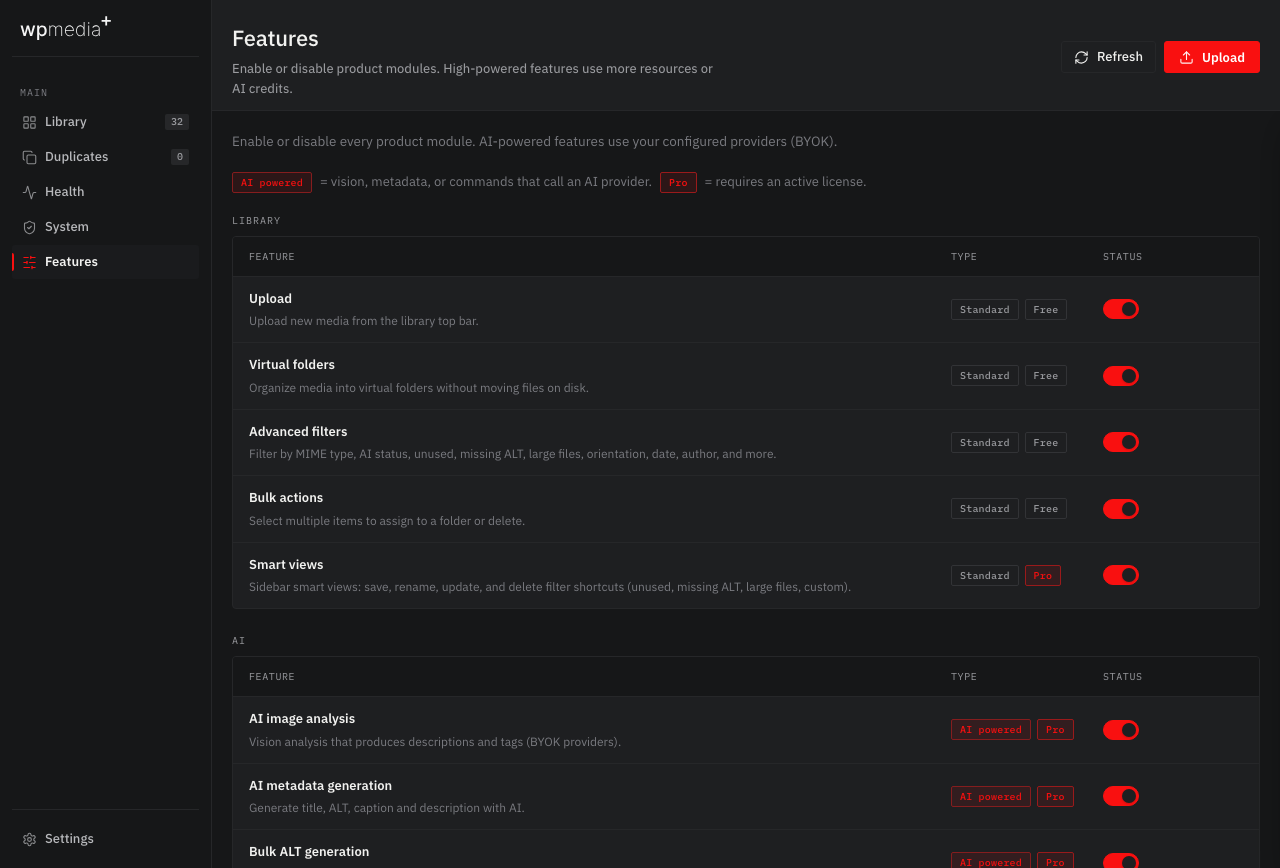Click the Settings gear icon
The image size is (1280, 868).
(29, 839)
